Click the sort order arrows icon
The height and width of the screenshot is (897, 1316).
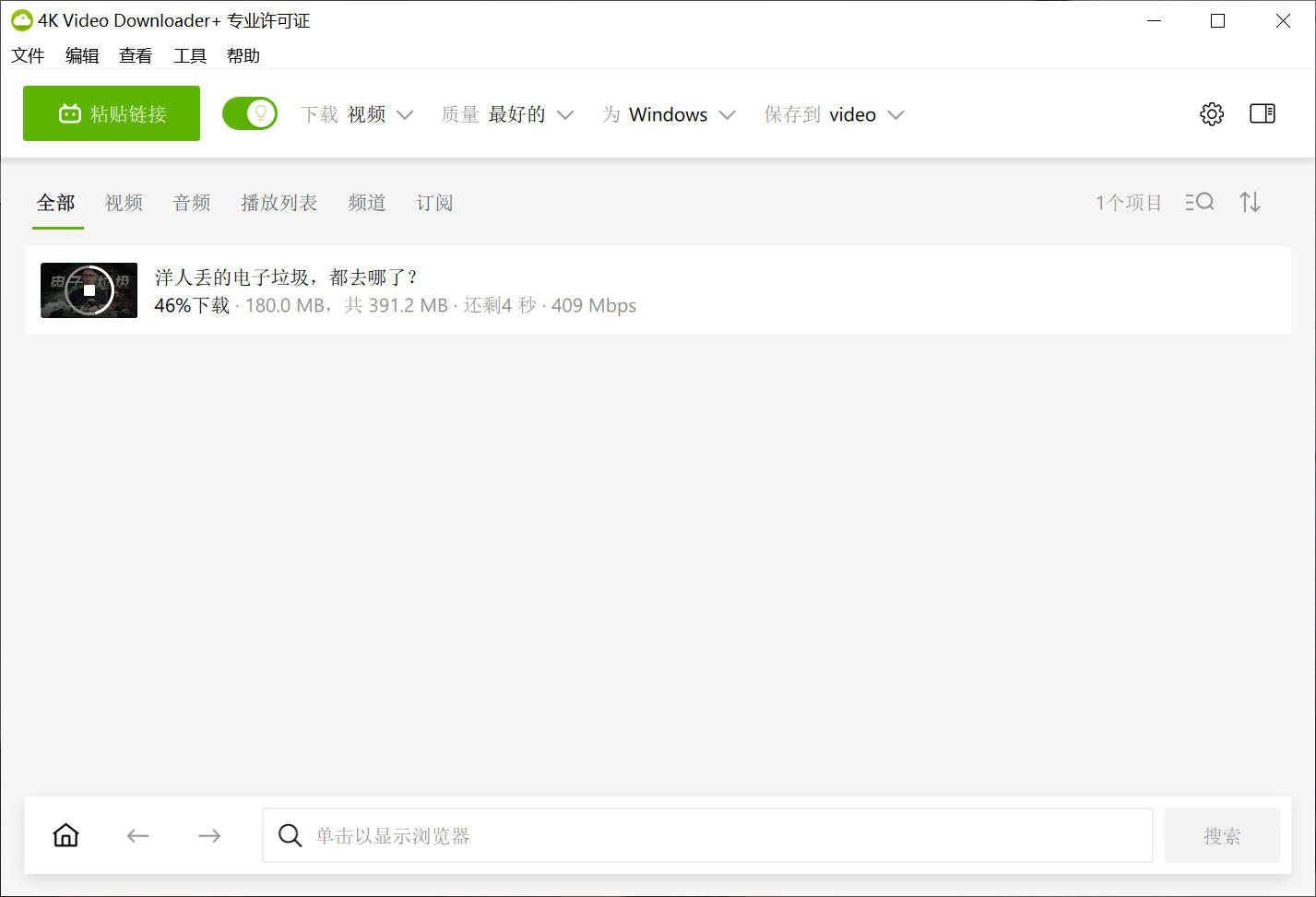click(x=1250, y=202)
